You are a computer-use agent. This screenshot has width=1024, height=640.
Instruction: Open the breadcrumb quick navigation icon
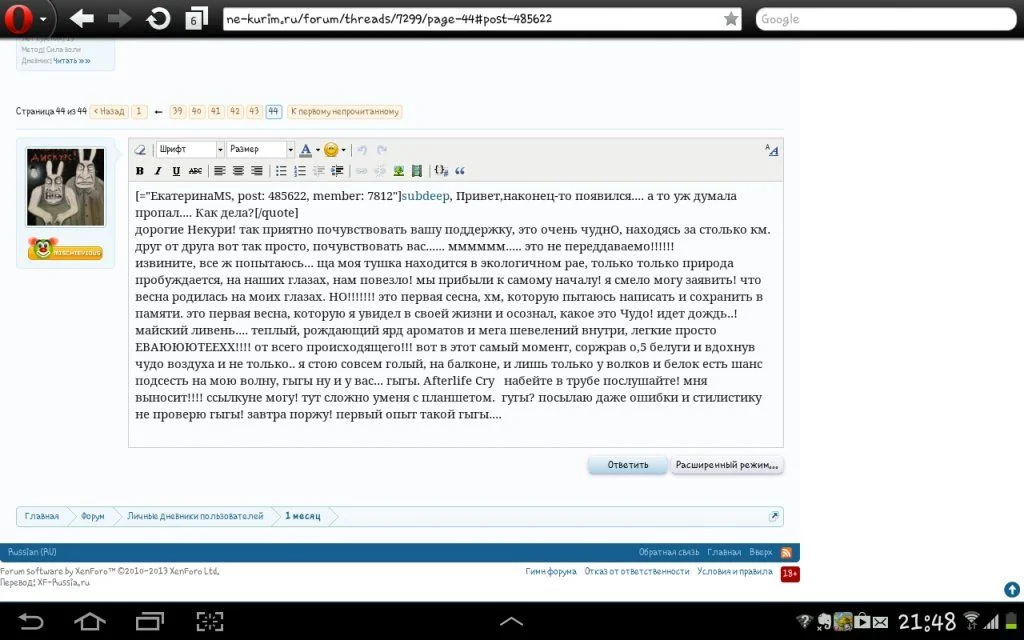tap(774, 517)
